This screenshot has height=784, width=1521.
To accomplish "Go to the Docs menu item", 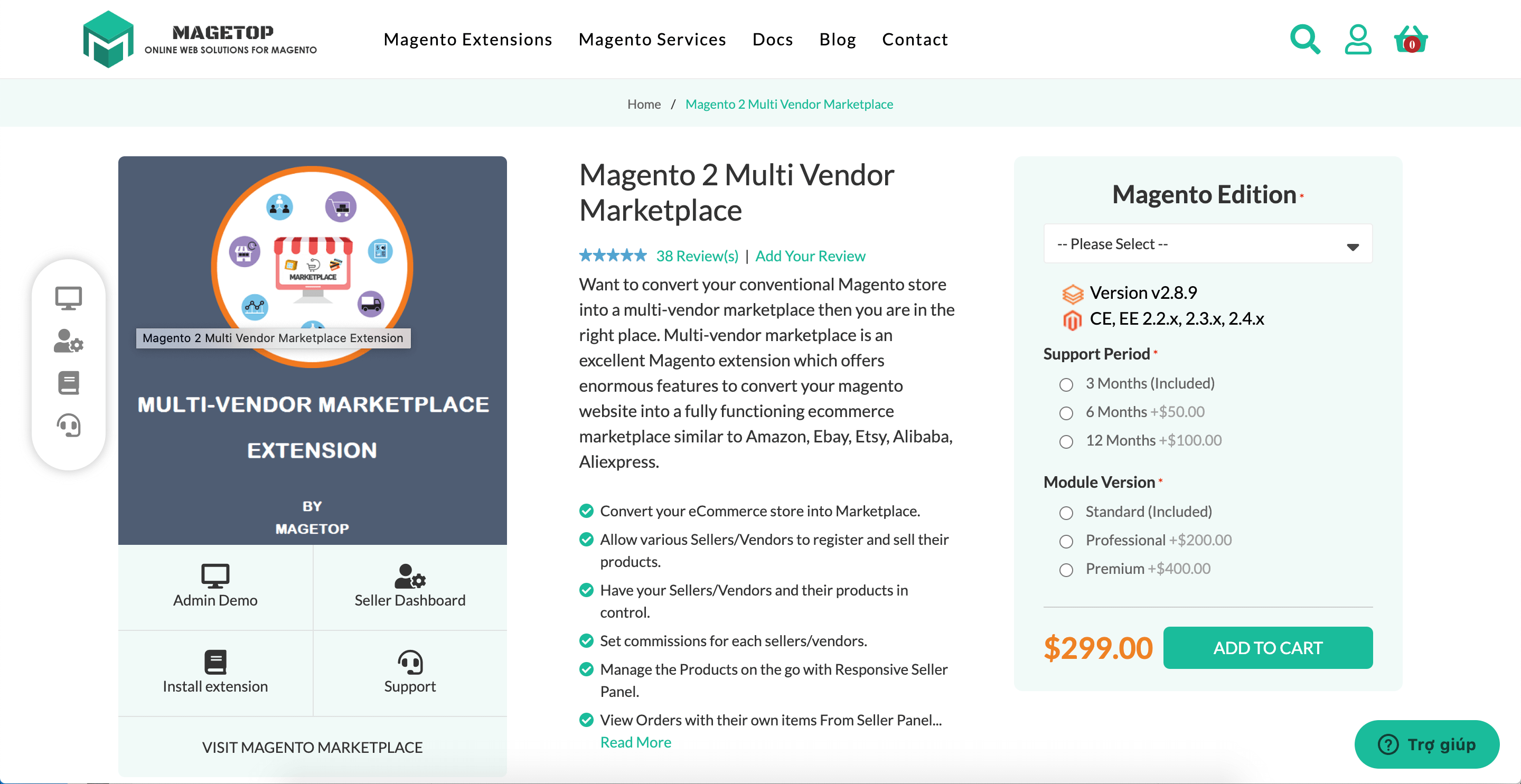I will click(x=772, y=39).
